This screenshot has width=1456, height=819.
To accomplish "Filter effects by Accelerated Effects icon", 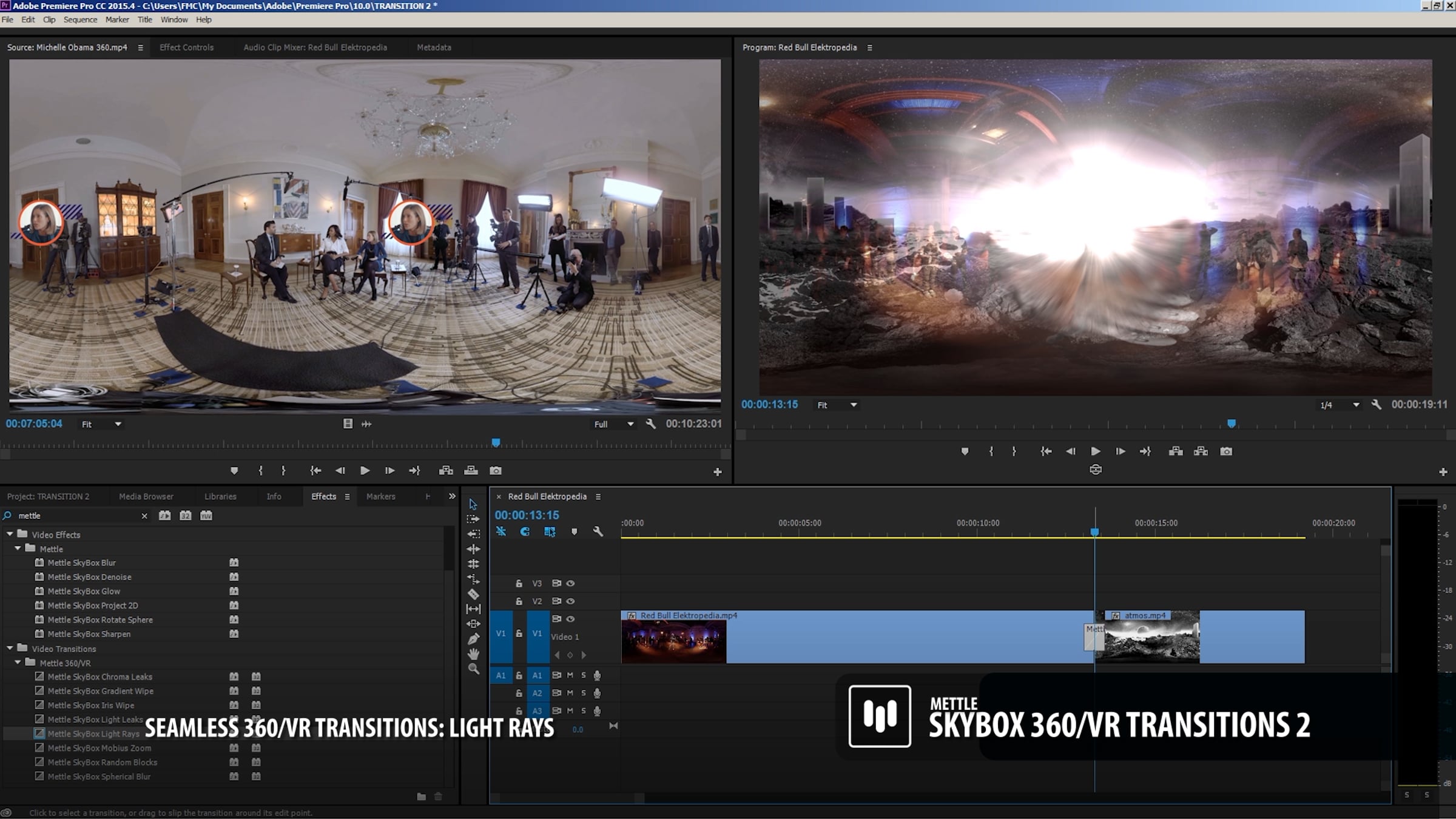I will pos(164,516).
